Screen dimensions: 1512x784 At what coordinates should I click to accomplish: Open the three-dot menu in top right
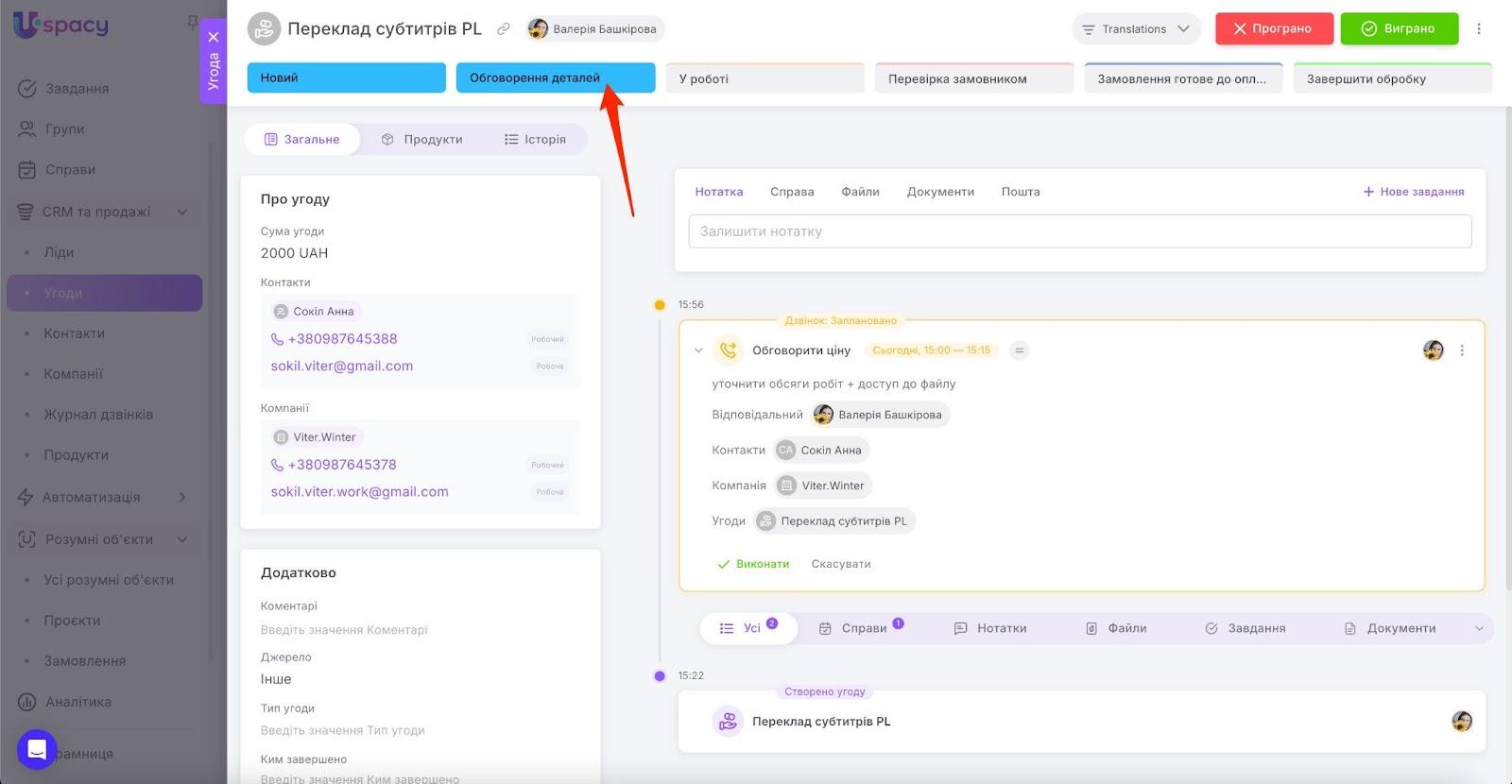[1479, 29]
